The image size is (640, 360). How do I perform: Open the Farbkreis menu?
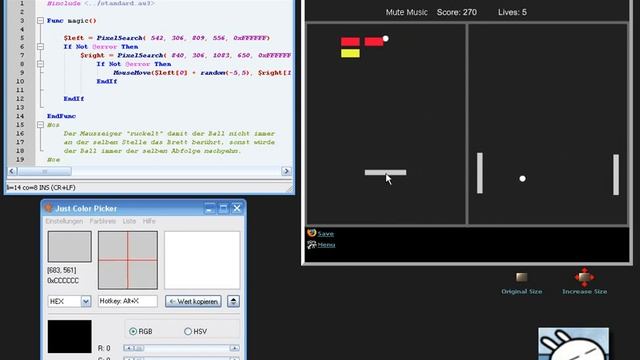102,221
